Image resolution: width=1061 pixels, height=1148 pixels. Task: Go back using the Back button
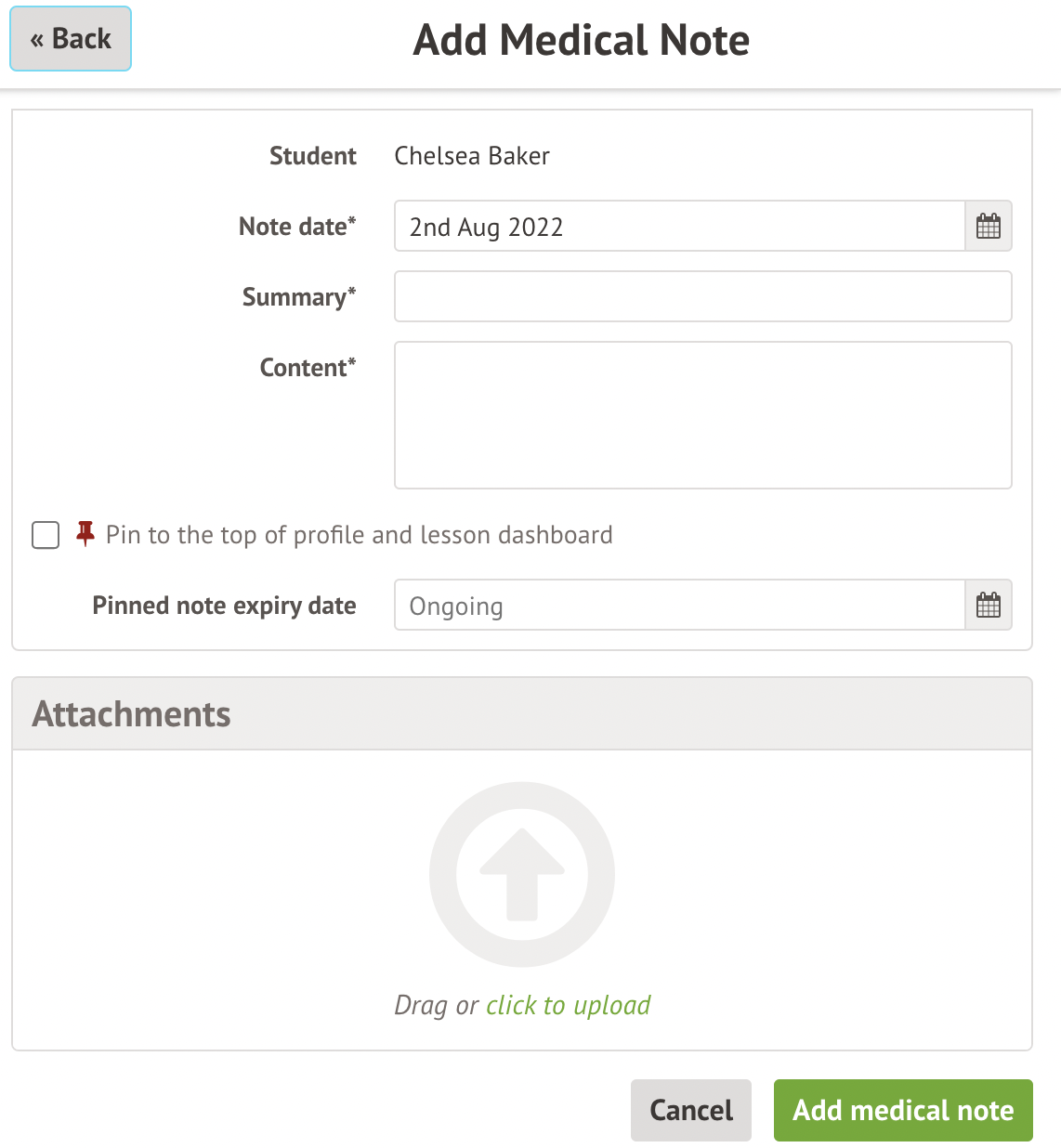[x=71, y=39]
